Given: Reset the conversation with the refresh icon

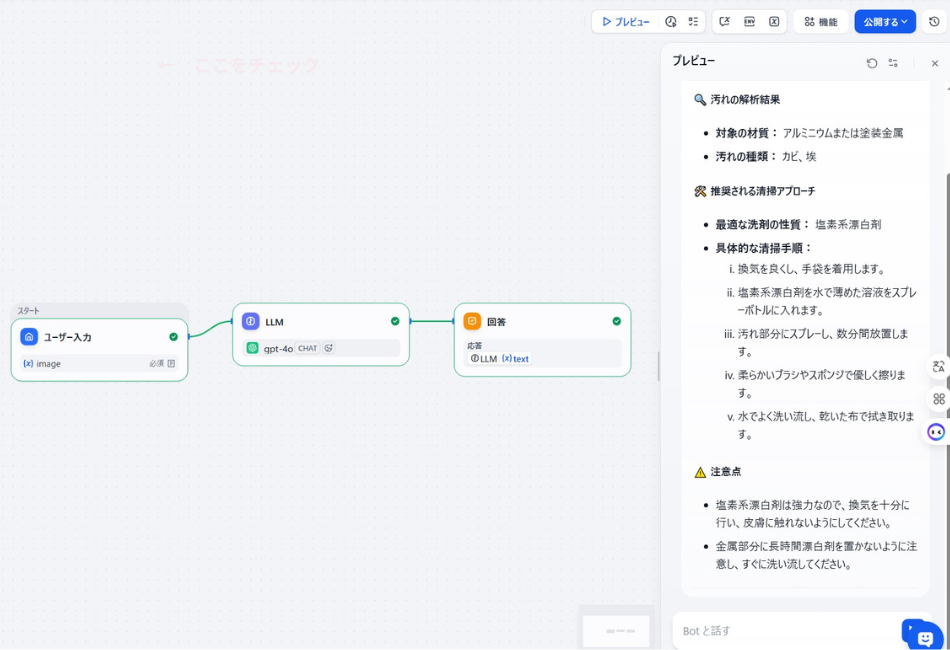Looking at the screenshot, I should point(871,62).
